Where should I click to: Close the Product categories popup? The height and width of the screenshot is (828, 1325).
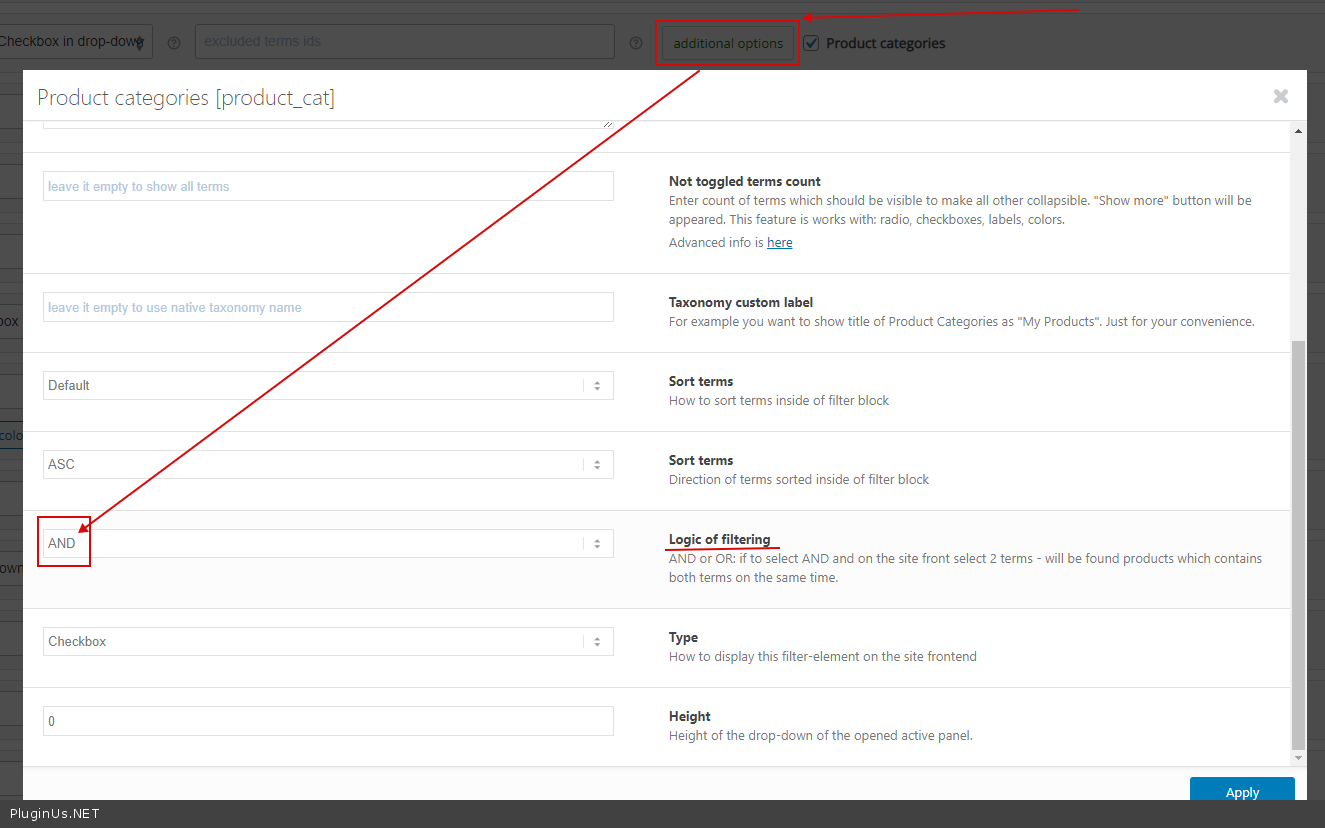[1280, 96]
